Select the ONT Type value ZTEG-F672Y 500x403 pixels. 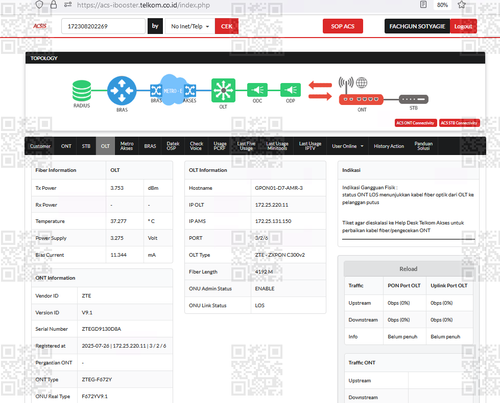[x=97, y=379]
